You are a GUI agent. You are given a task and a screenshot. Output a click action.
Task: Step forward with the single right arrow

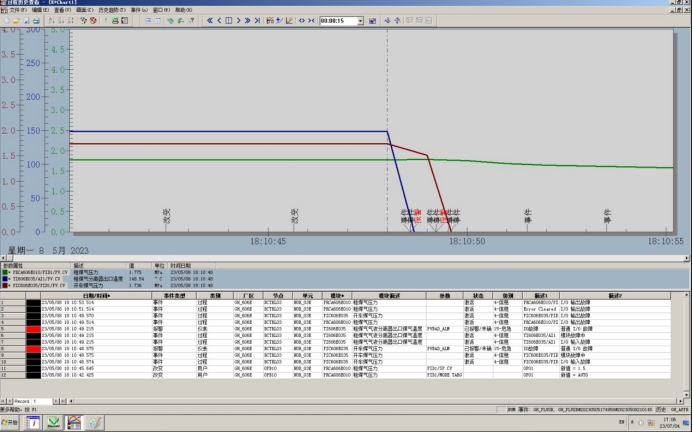point(238,21)
